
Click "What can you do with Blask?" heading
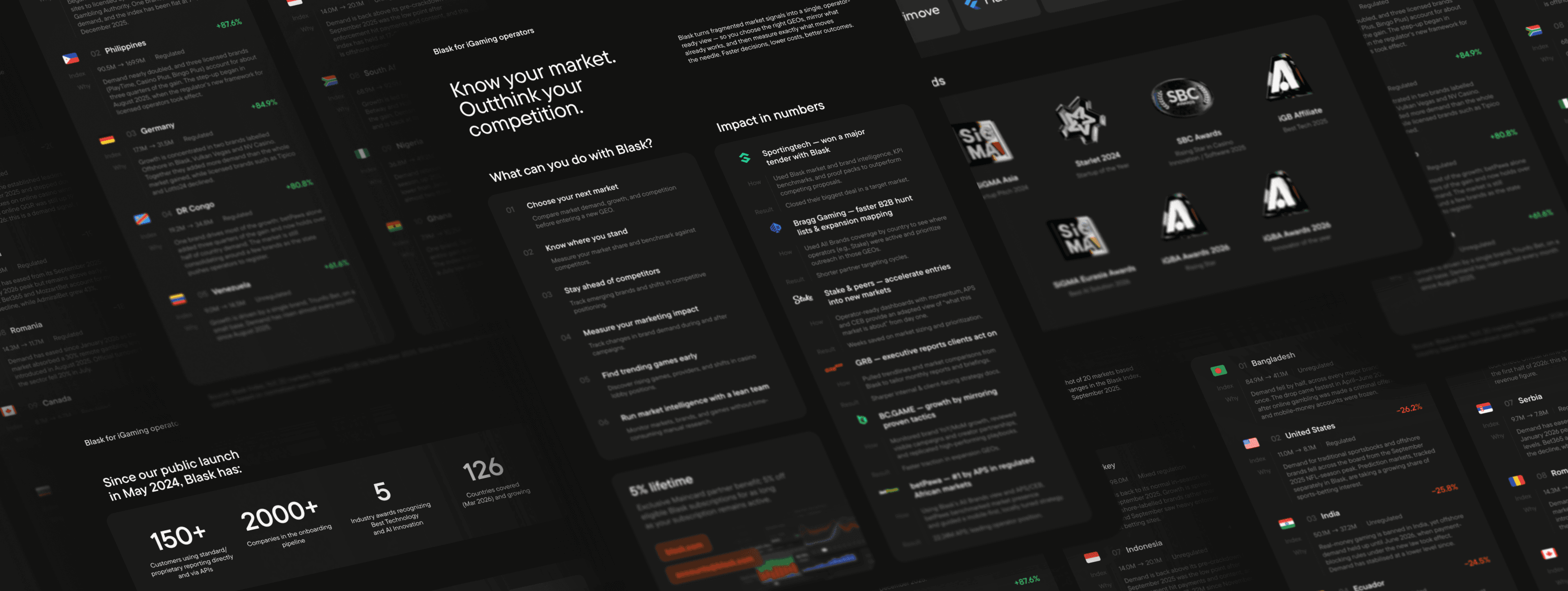point(571,160)
